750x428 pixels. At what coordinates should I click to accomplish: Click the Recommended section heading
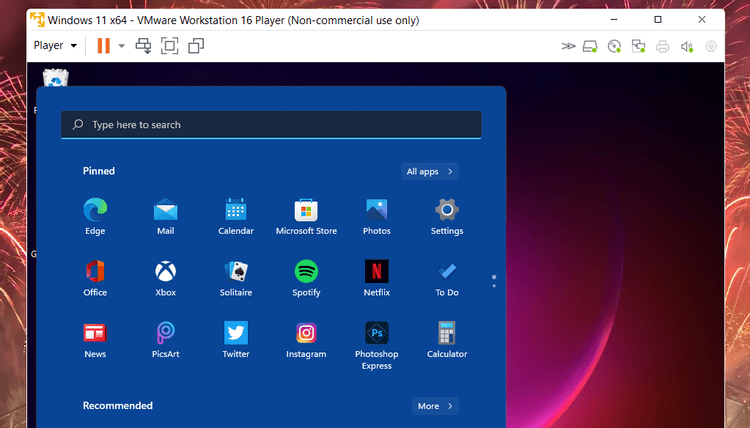(x=118, y=406)
